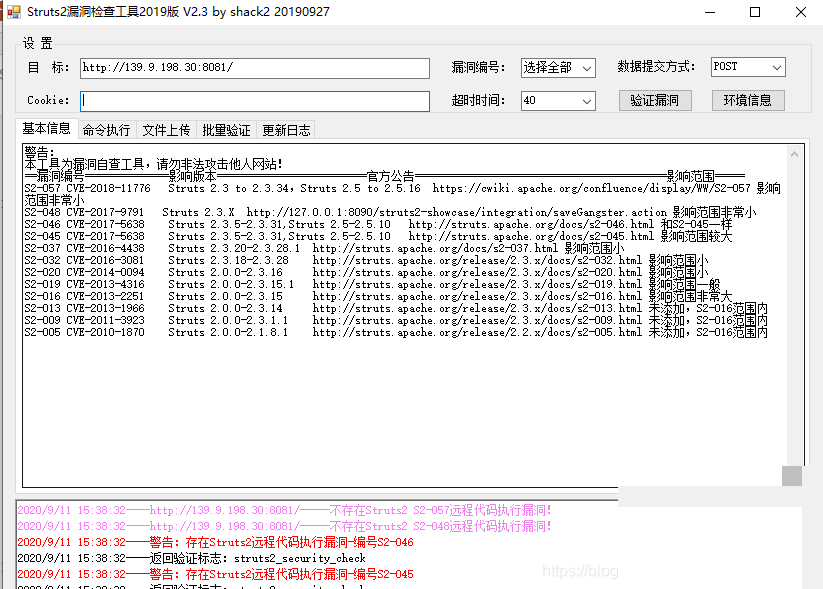Image resolution: width=823 pixels, height=589 pixels.
Task: Click the s2-057 cwiki.apache.org URL text
Action: (x=592, y=188)
